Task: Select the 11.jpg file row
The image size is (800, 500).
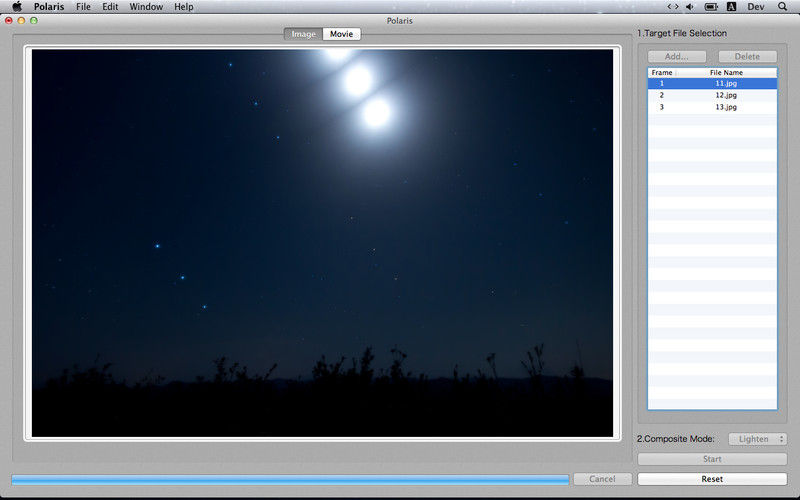Action: pos(712,83)
